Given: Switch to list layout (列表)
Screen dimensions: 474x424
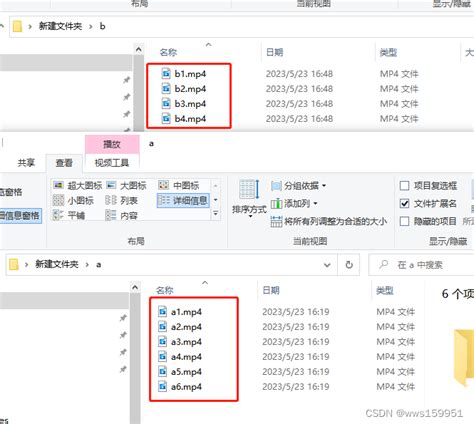Looking at the screenshot, I should [121, 200].
